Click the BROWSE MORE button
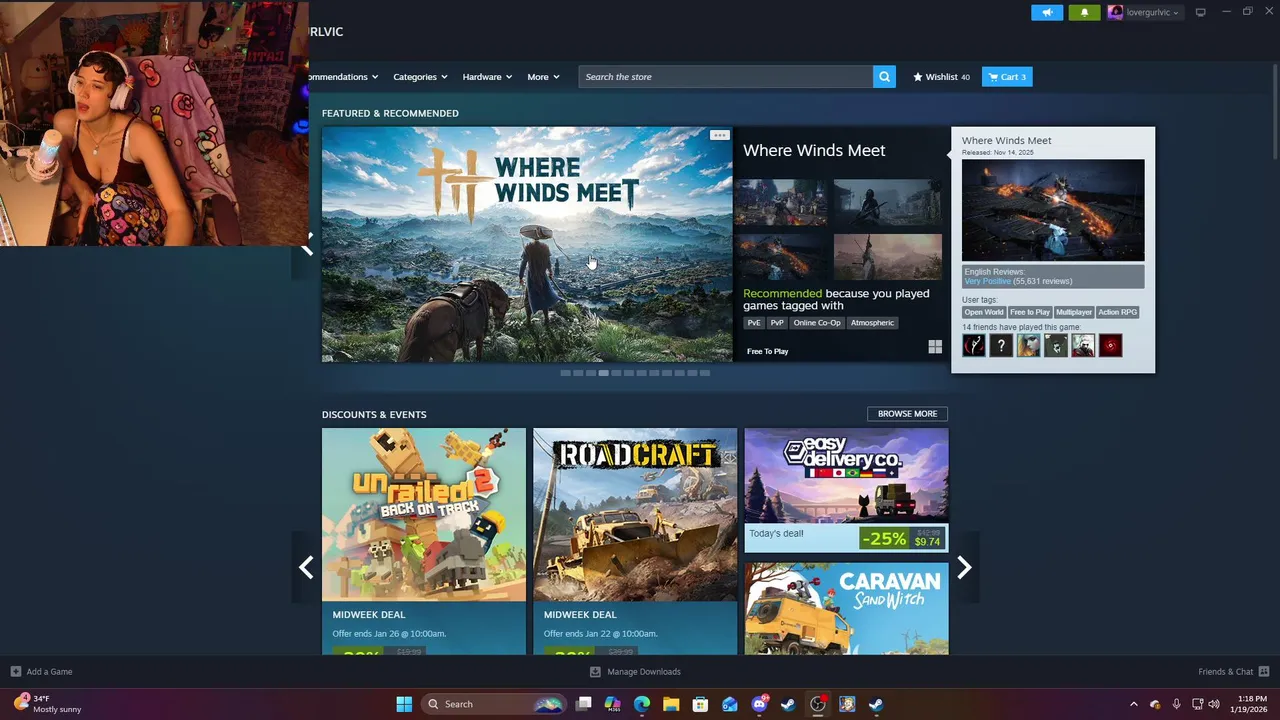The image size is (1280, 720). pos(907,414)
